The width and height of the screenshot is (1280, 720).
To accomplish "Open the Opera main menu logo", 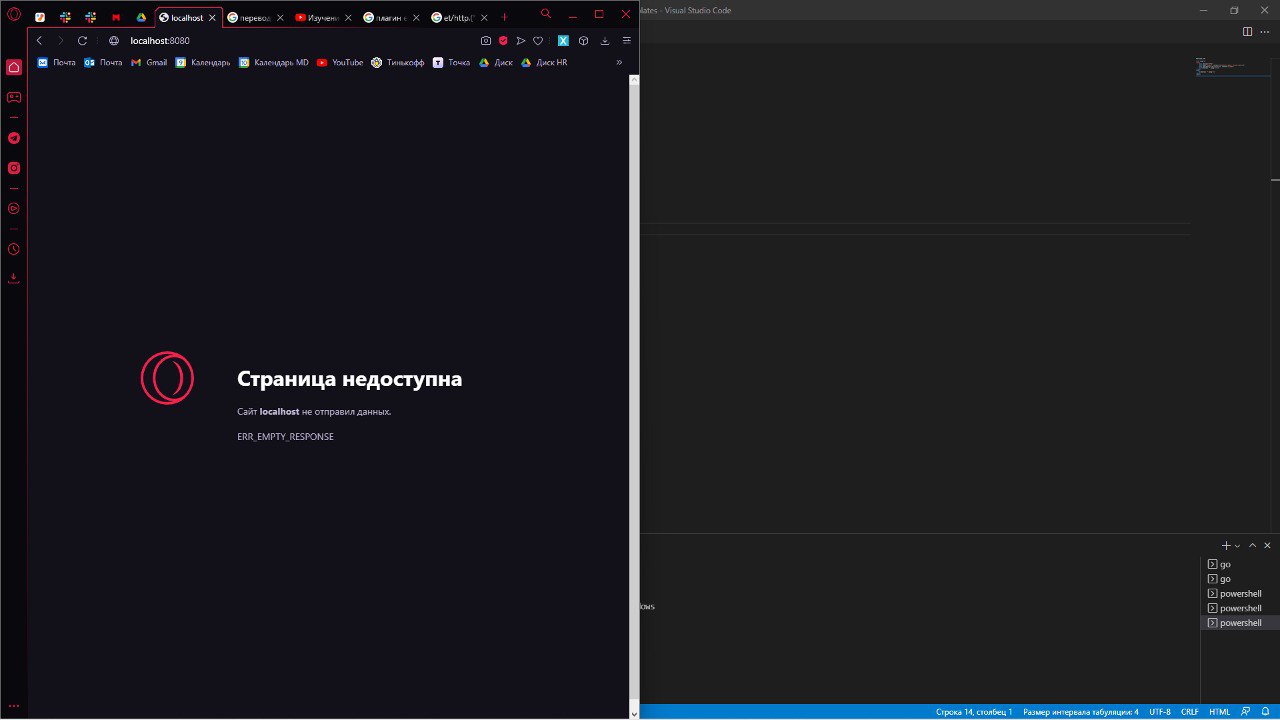I will pos(14,14).
